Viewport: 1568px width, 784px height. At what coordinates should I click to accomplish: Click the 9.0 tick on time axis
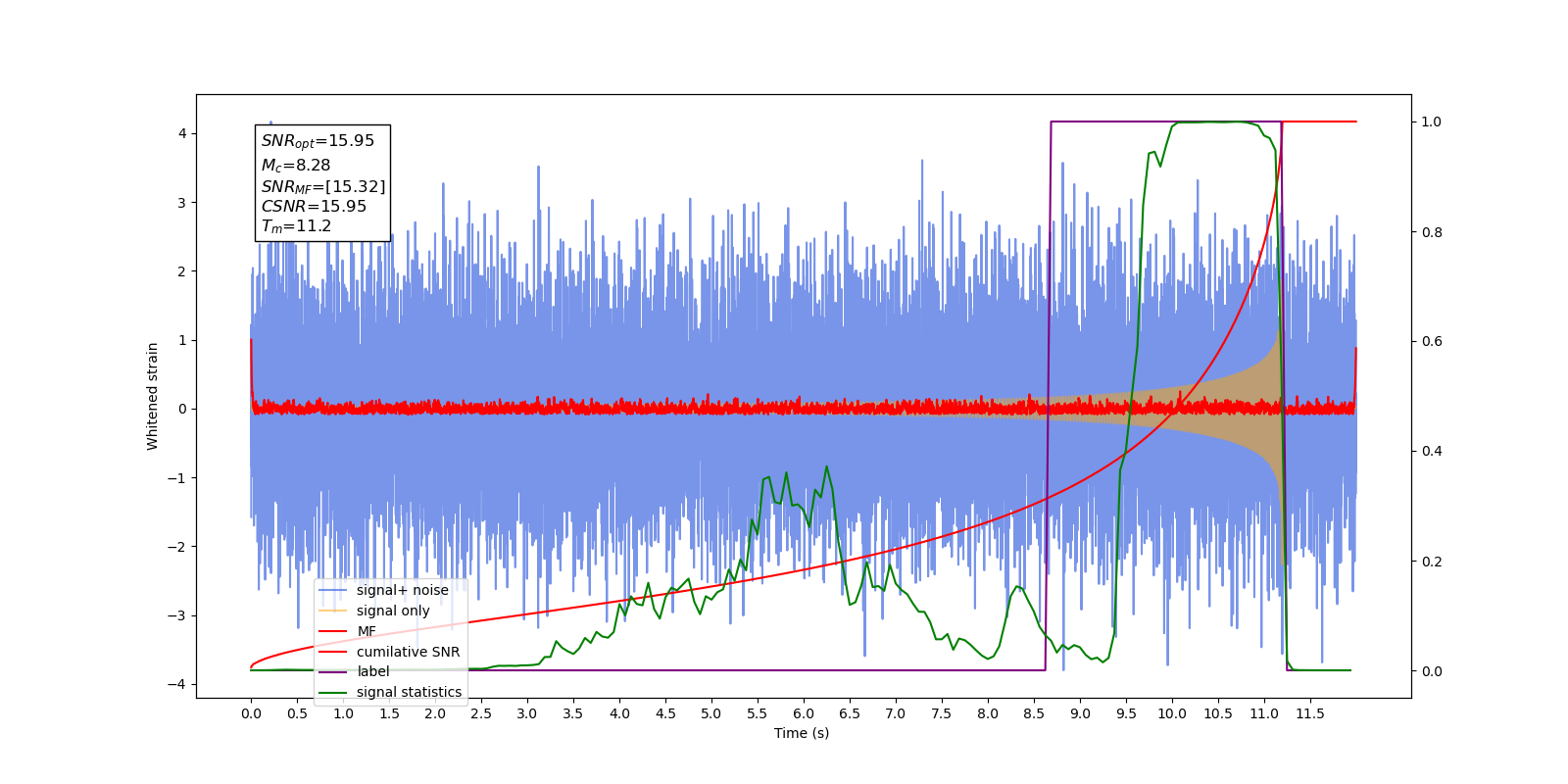1080,713
